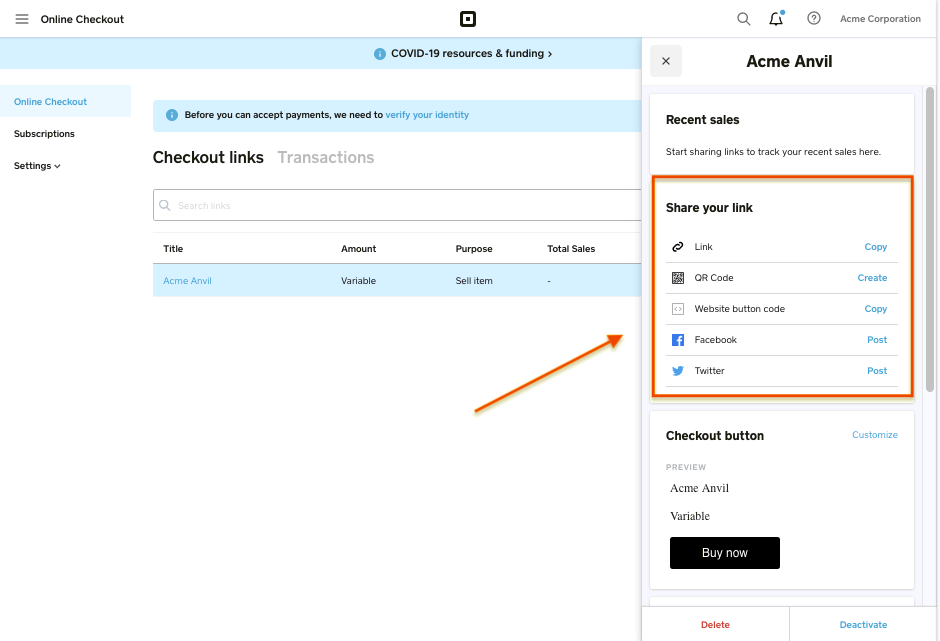Screen dimensions: 940x641
Task: Focus the Search links field
Action: pos(397,205)
